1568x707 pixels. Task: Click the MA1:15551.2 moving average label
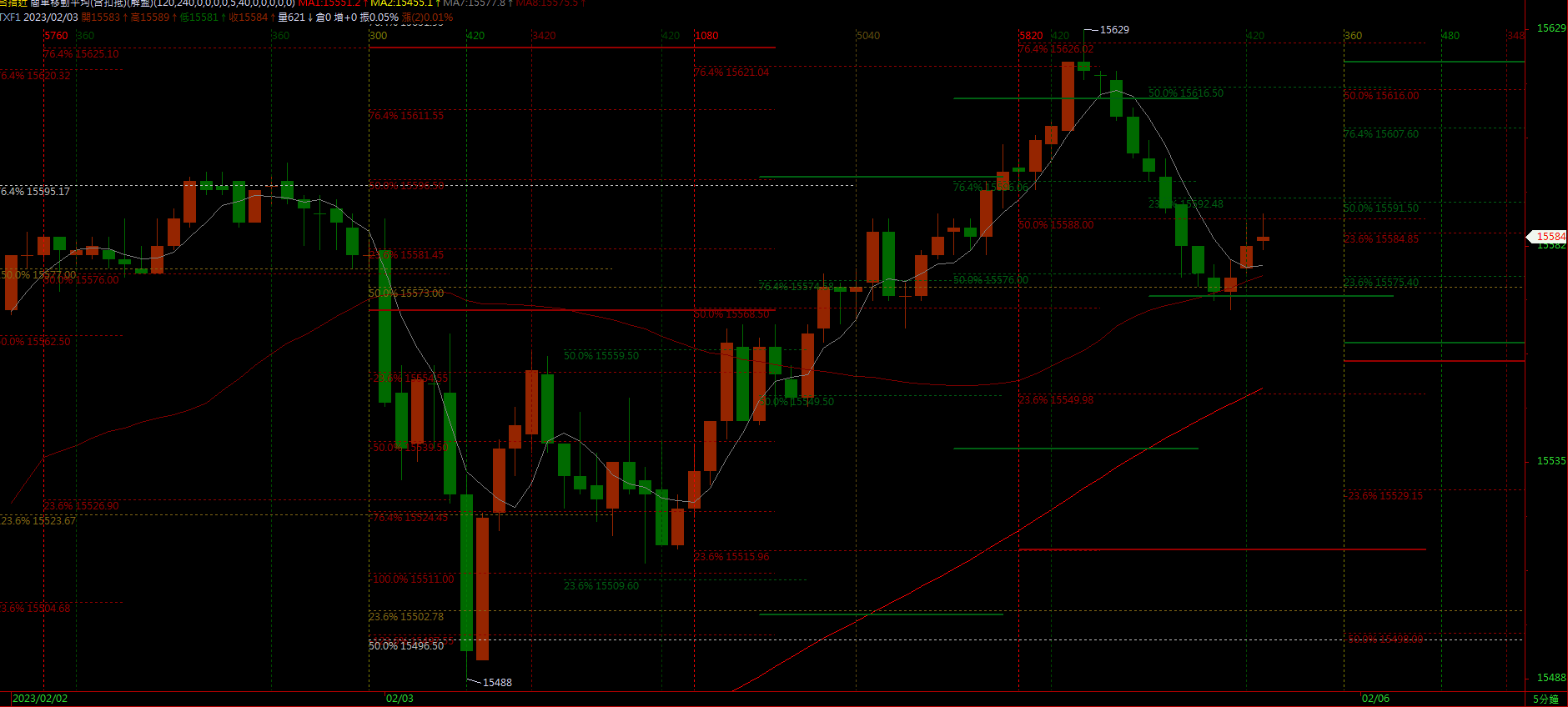(x=329, y=3)
